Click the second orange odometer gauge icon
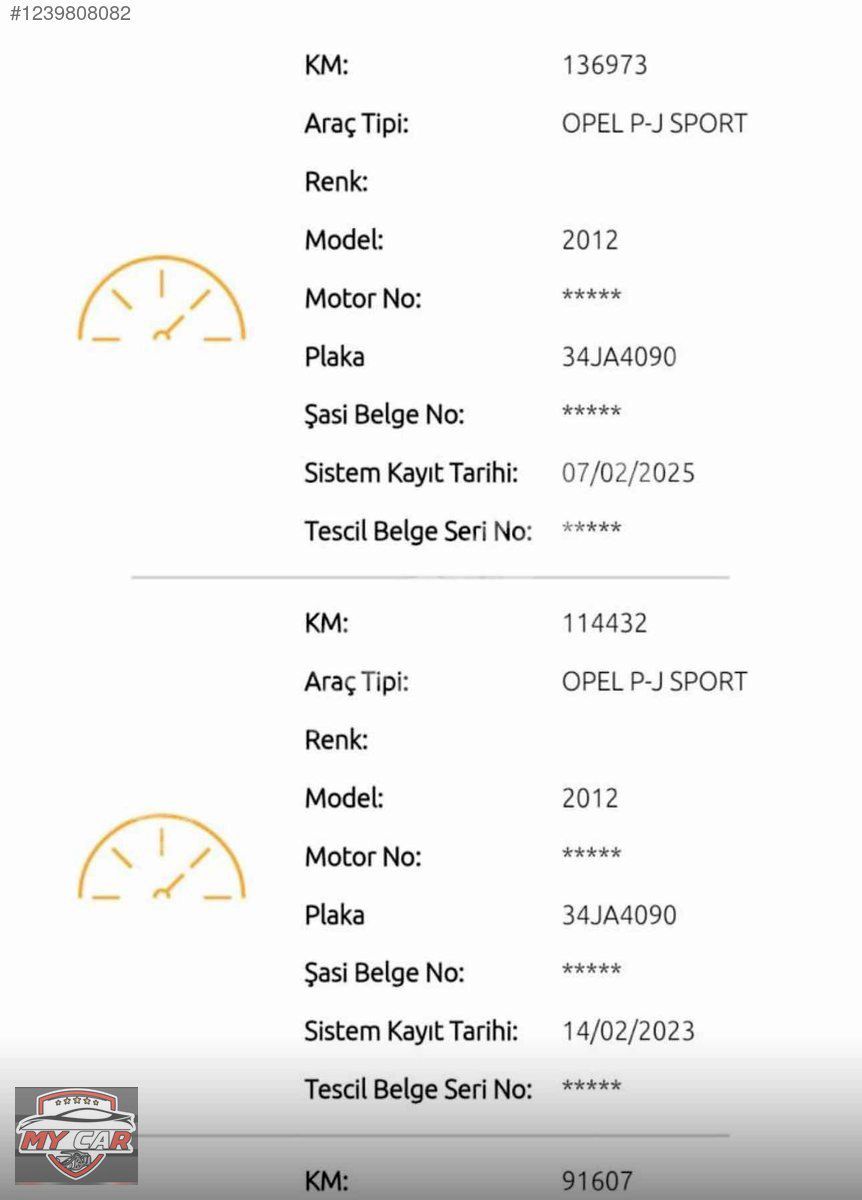862x1200 pixels. [x=162, y=856]
